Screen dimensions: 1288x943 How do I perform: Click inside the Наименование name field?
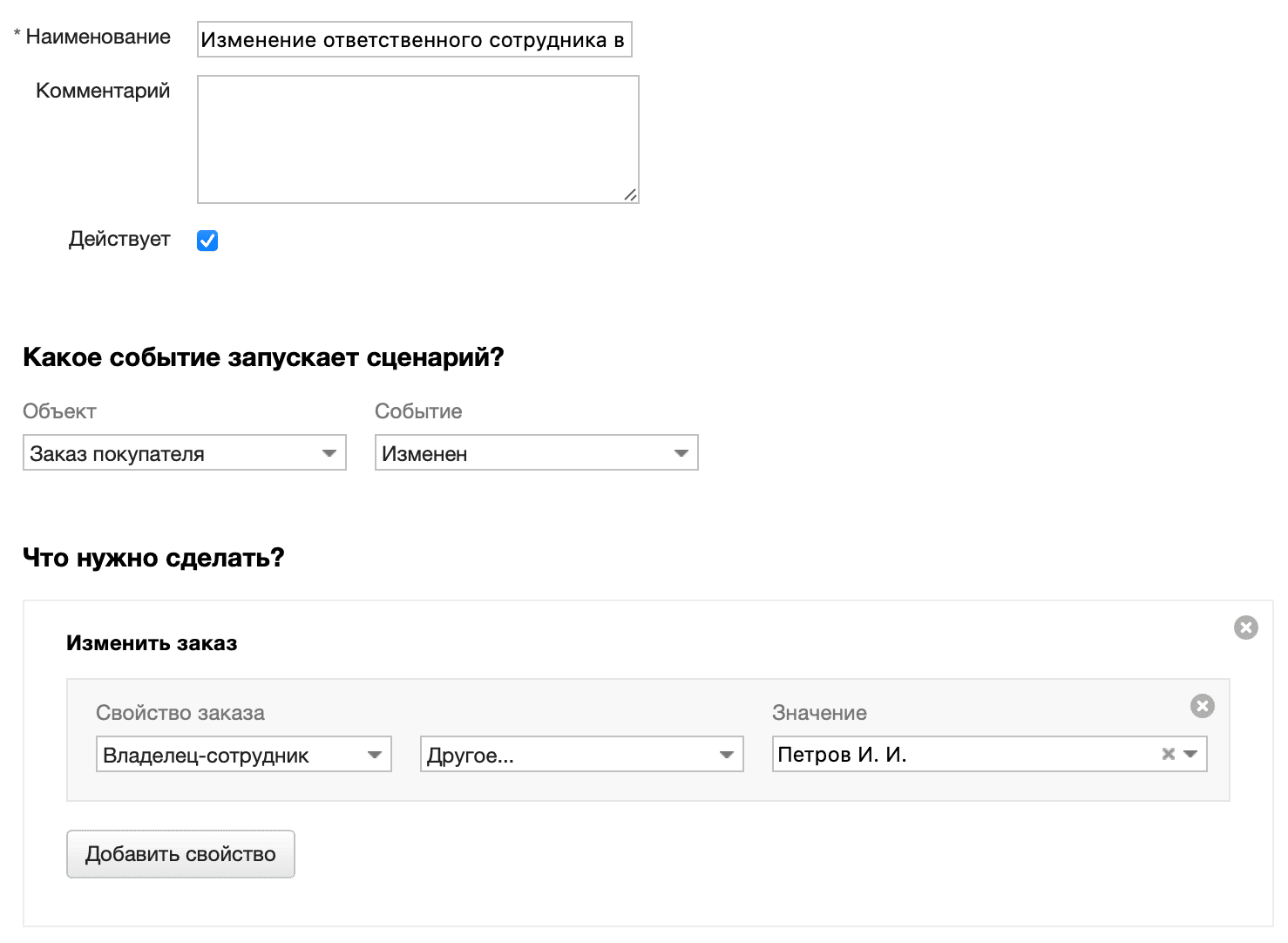[x=414, y=38]
